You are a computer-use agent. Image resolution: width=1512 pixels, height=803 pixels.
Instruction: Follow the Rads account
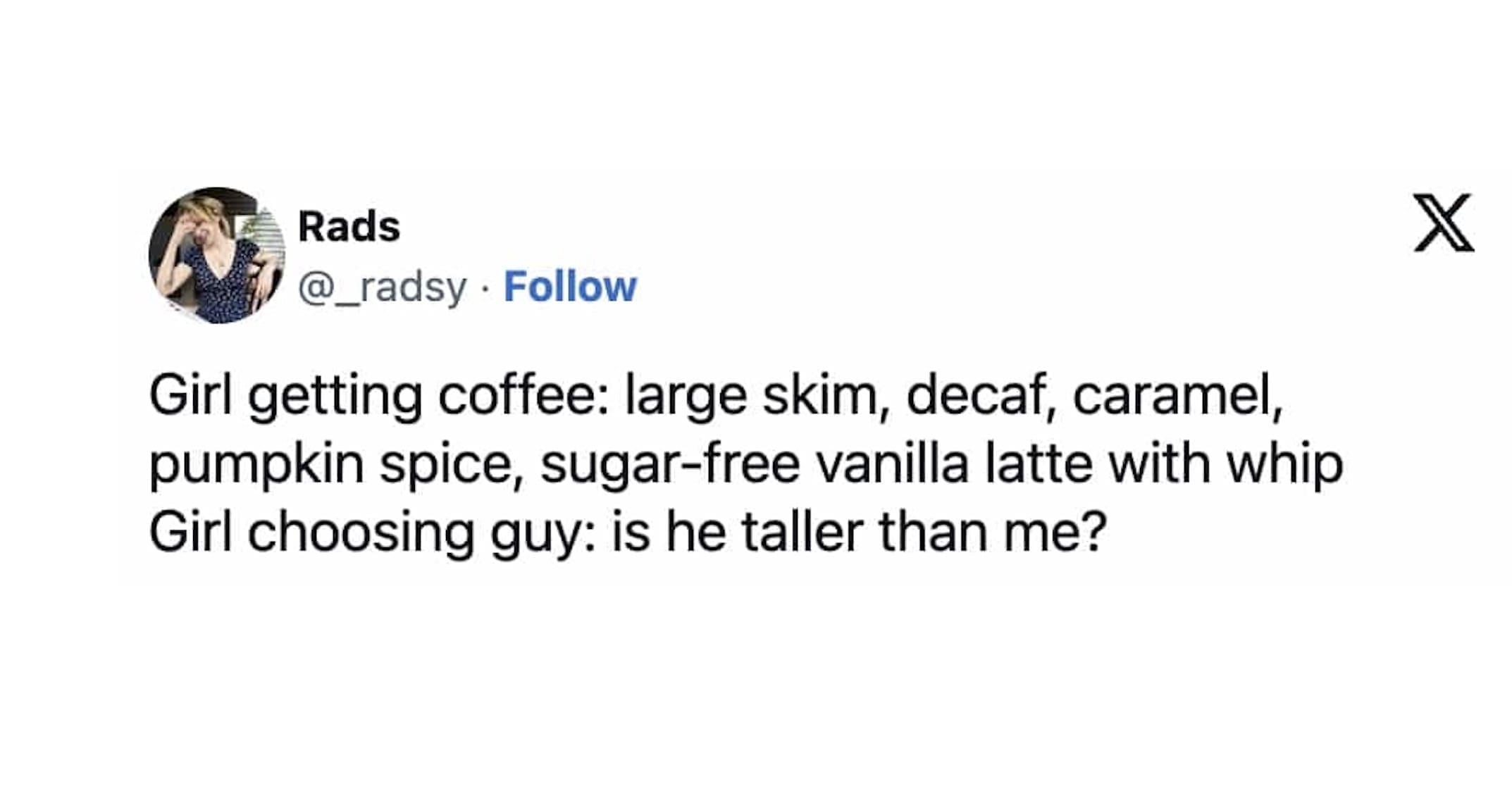[570, 287]
